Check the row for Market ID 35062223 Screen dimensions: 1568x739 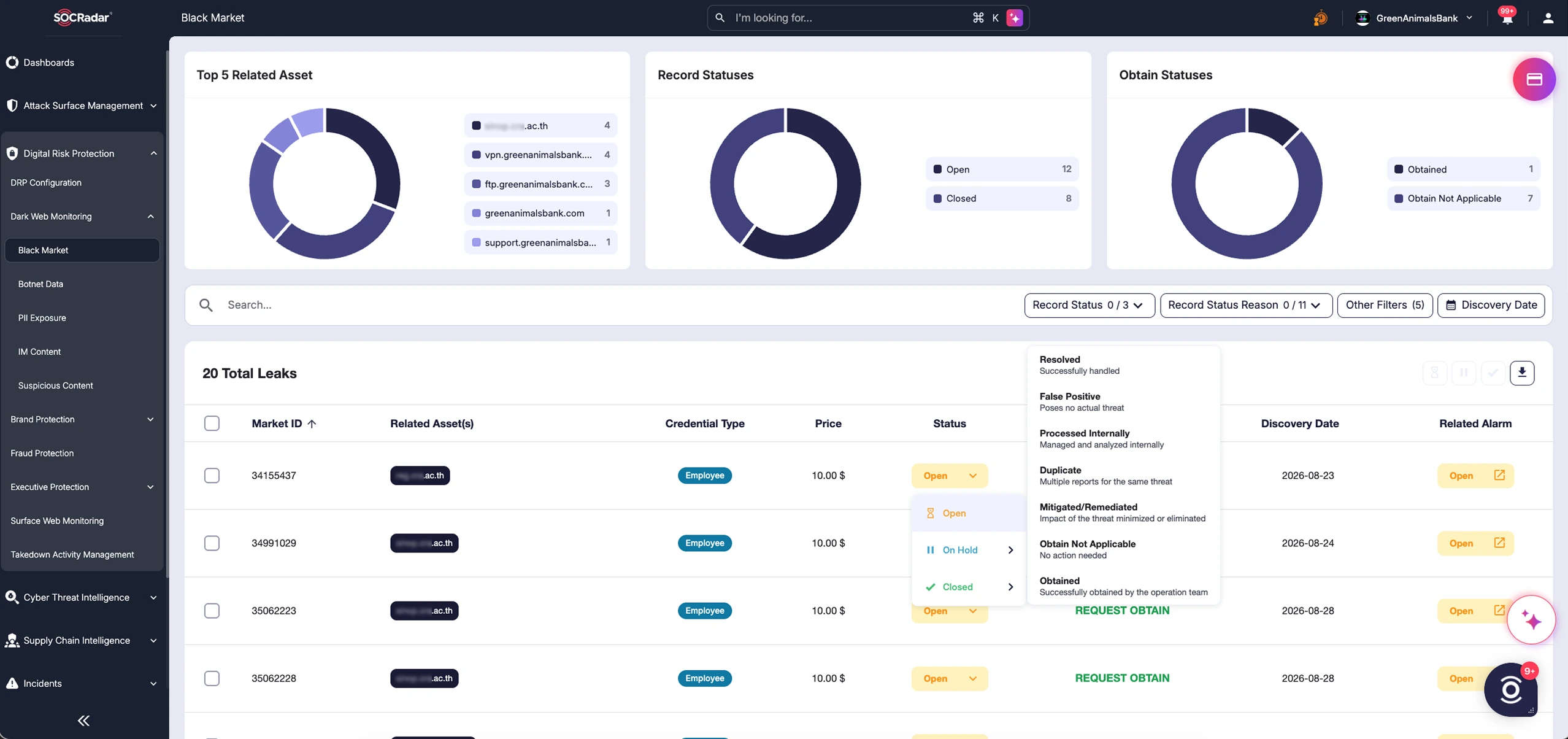coord(212,610)
